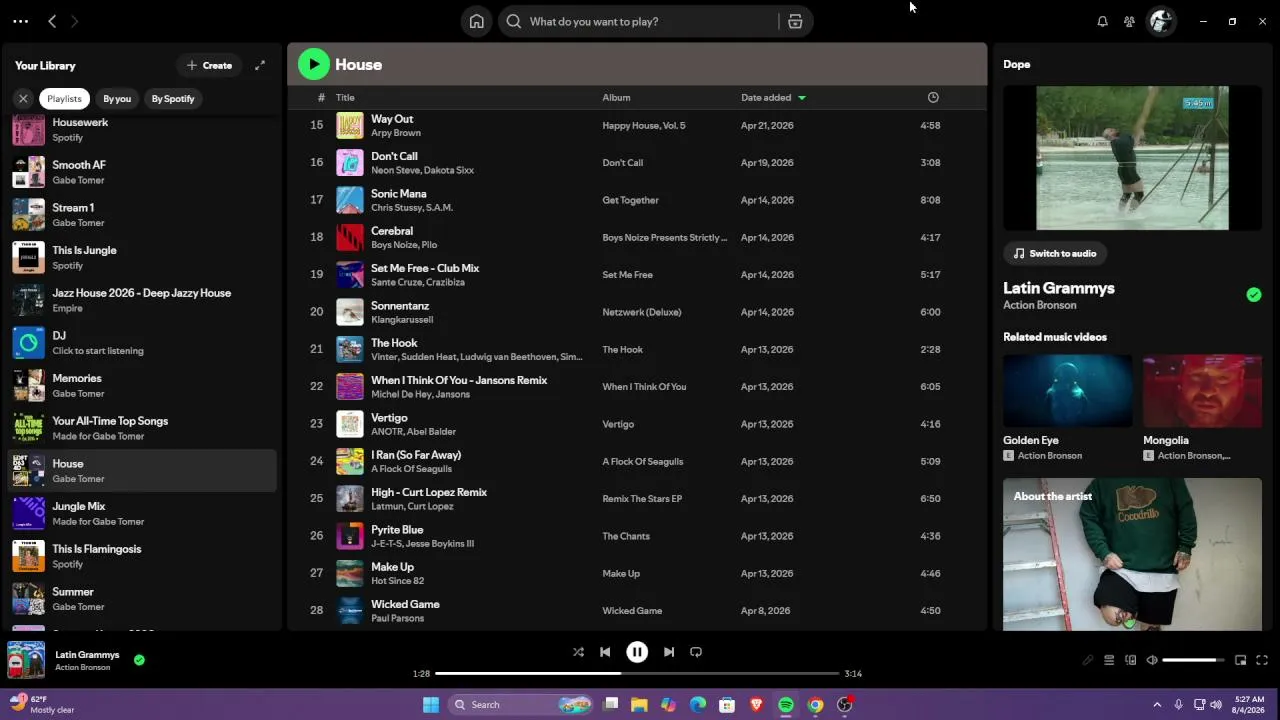The image size is (1280, 720).
Task: Launch Brave browser from the taskbar
Action: 756,705
